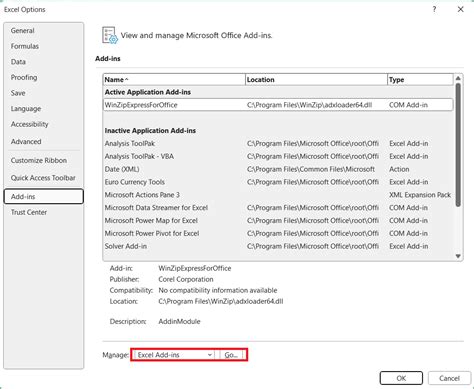Click the list scroll up arrow
474x389 pixels.
tap(458, 79)
